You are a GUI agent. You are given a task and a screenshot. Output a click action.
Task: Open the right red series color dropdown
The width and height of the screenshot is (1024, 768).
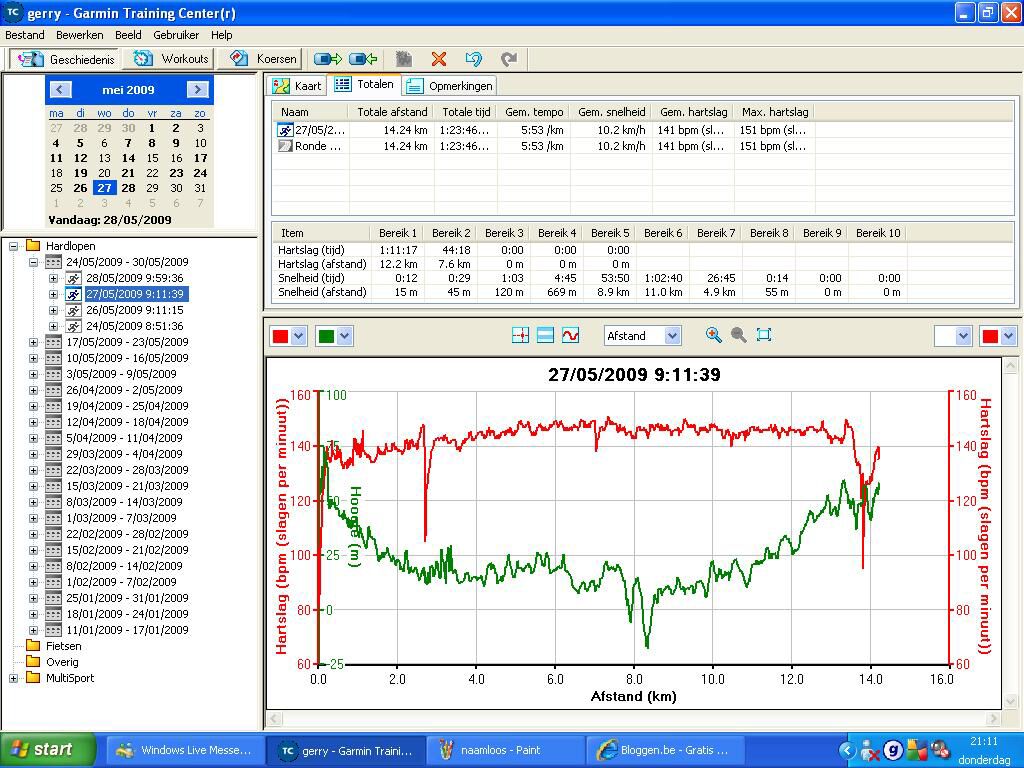[999, 336]
